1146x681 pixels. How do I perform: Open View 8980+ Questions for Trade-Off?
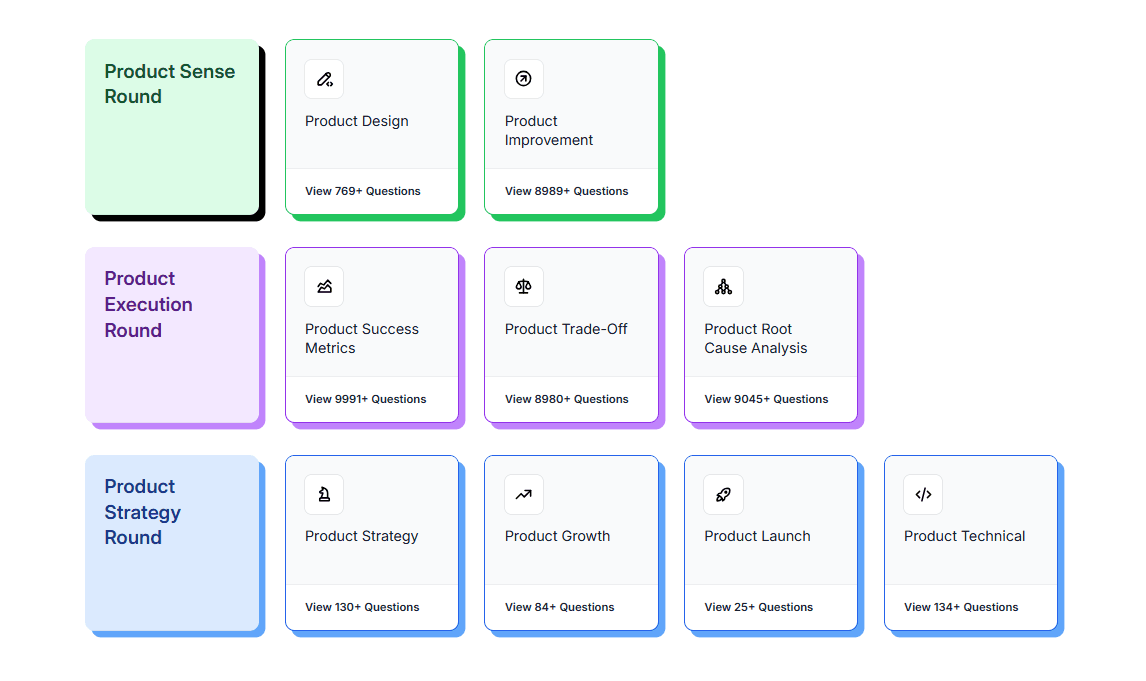point(567,399)
